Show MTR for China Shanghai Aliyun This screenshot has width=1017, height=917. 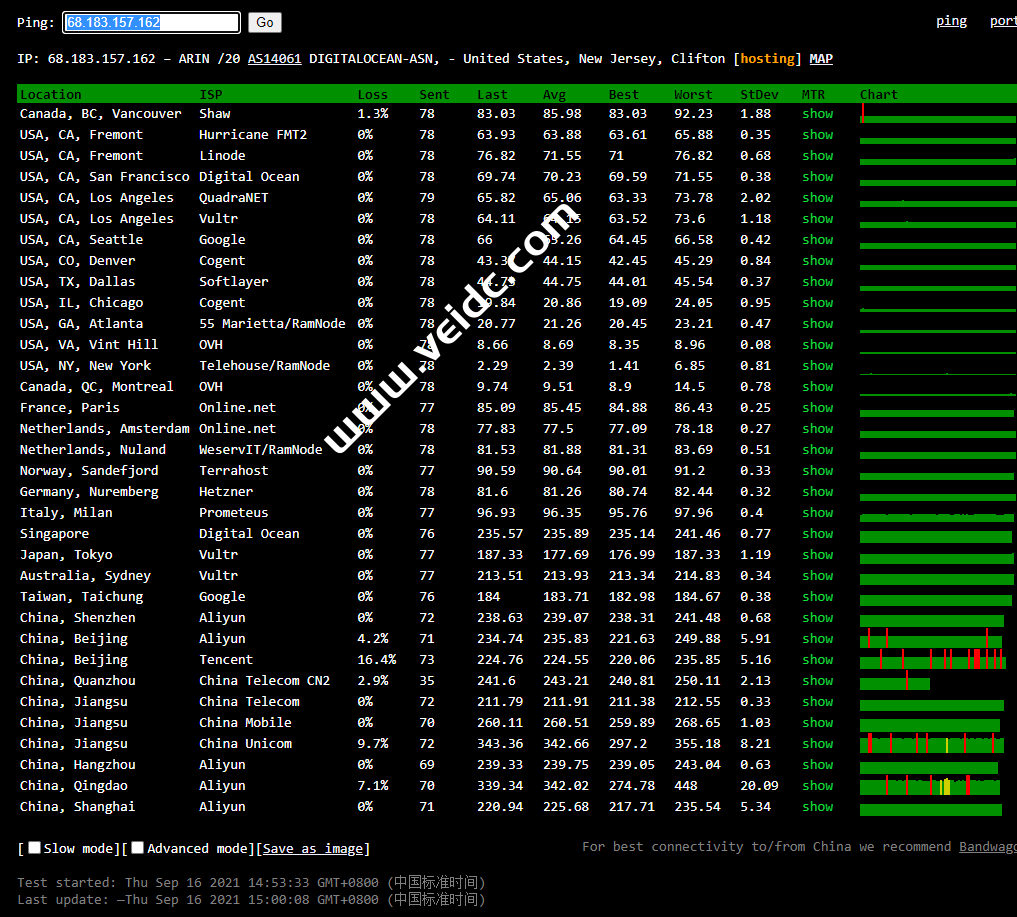point(817,807)
